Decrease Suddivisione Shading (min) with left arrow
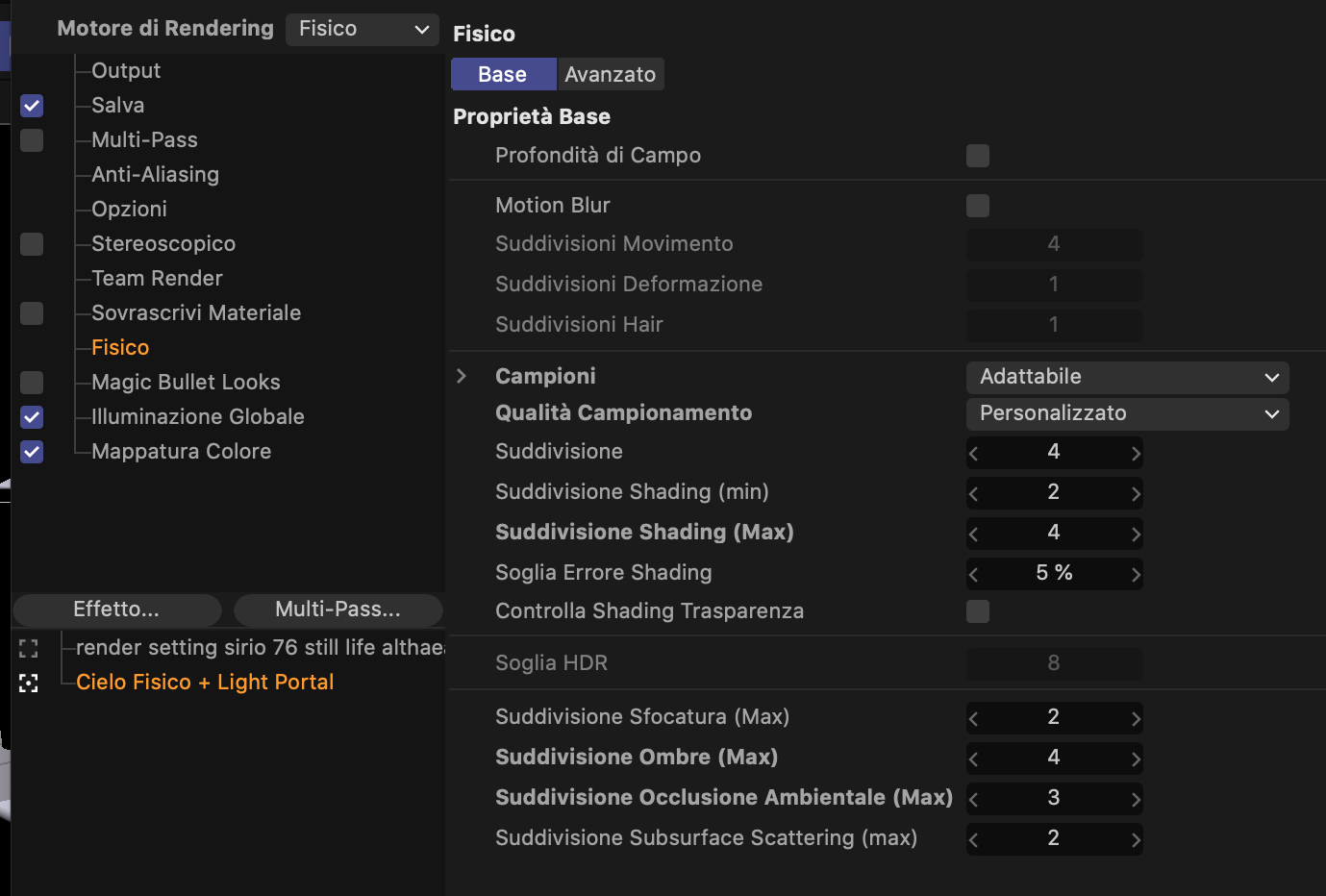Screen dimensions: 1326x896 click(974, 493)
